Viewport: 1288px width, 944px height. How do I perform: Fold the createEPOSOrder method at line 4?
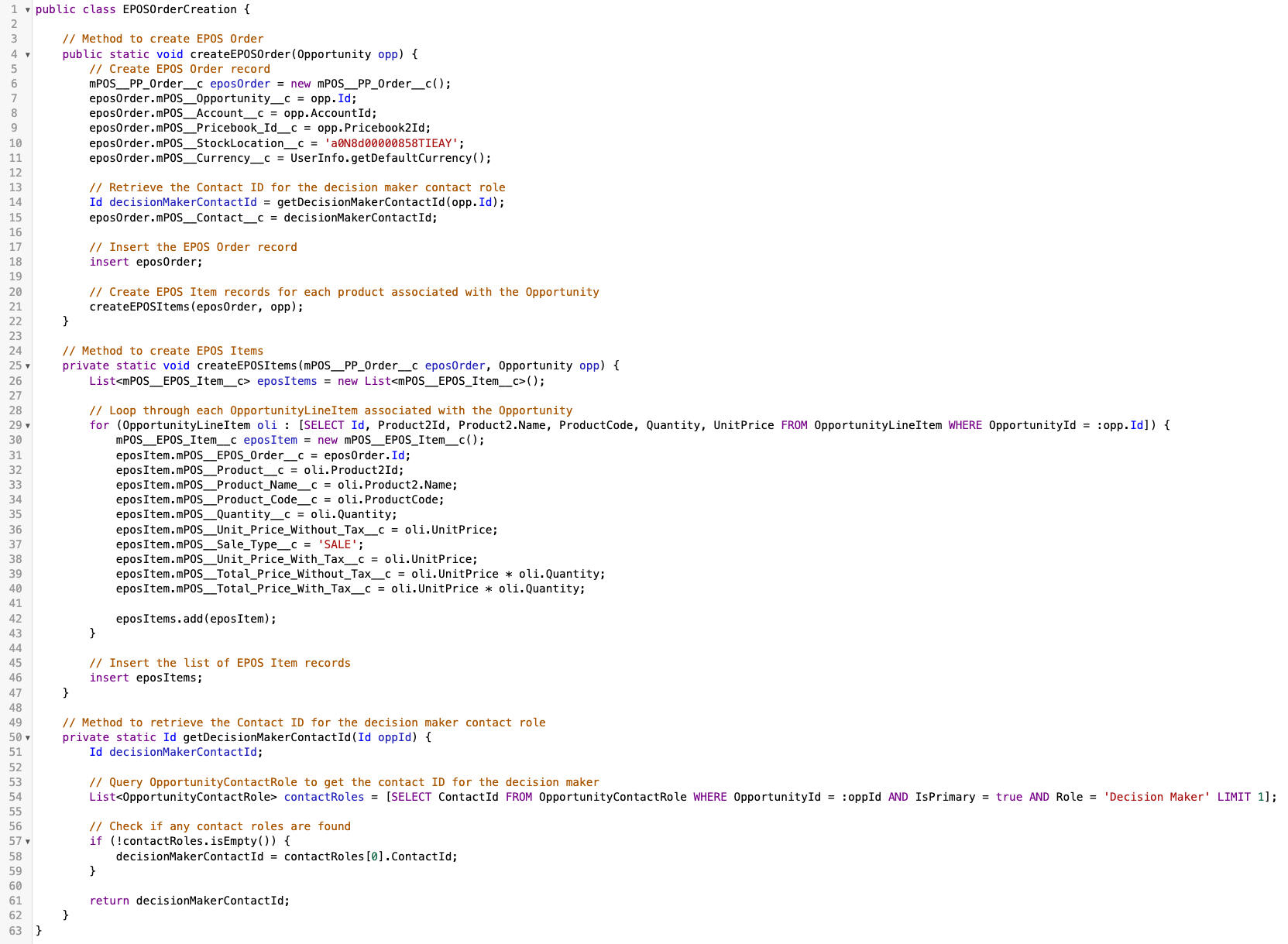click(28, 54)
